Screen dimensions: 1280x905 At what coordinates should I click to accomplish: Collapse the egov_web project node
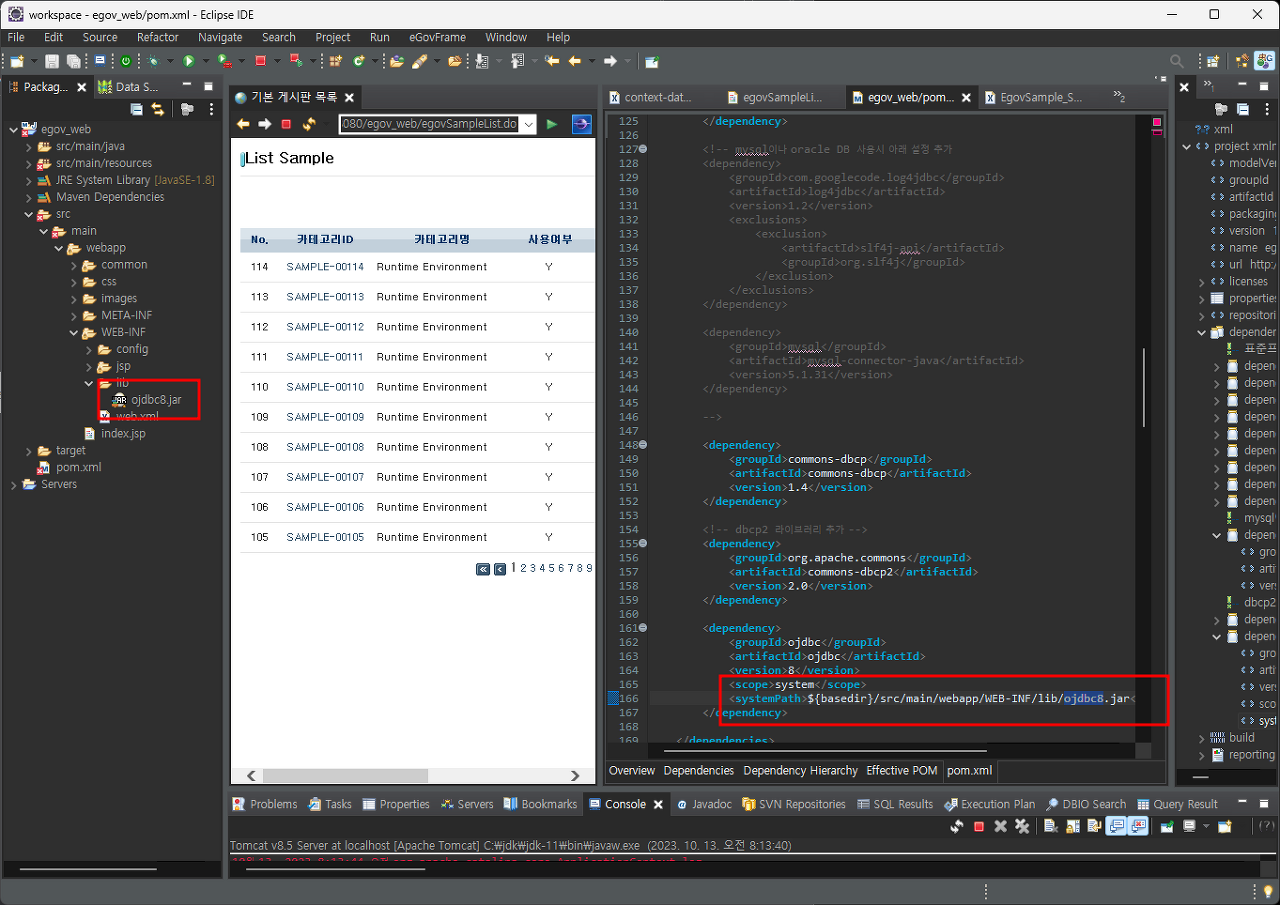click(13, 129)
